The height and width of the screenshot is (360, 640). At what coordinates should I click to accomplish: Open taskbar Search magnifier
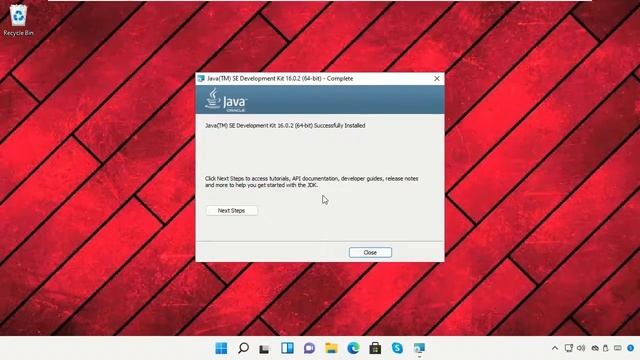pyautogui.click(x=243, y=348)
